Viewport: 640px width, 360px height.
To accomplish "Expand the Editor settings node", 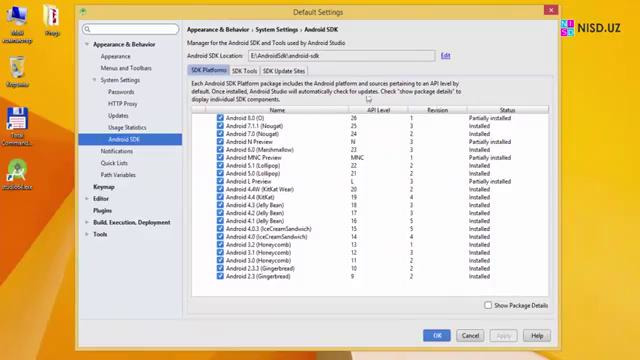I will (87, 199).
